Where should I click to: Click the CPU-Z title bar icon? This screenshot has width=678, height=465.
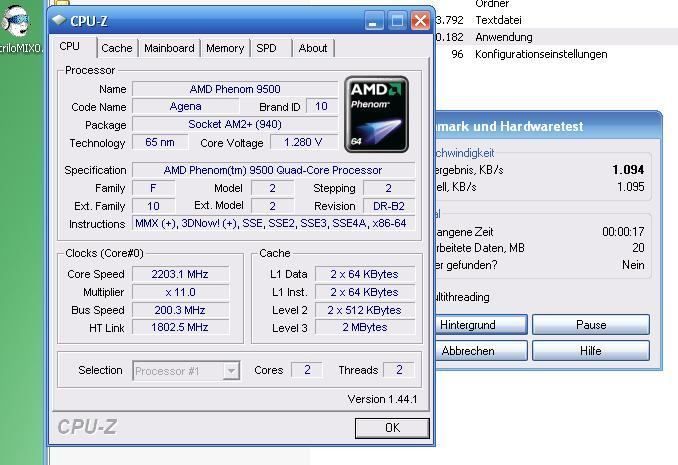point(59,20)
